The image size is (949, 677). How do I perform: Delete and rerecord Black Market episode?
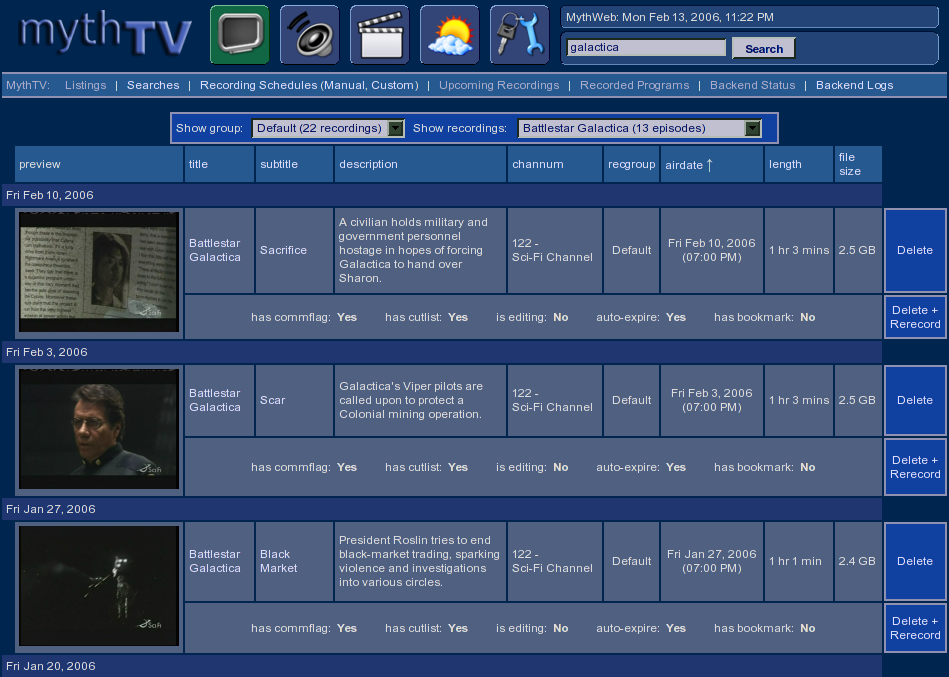pos(915,628)
